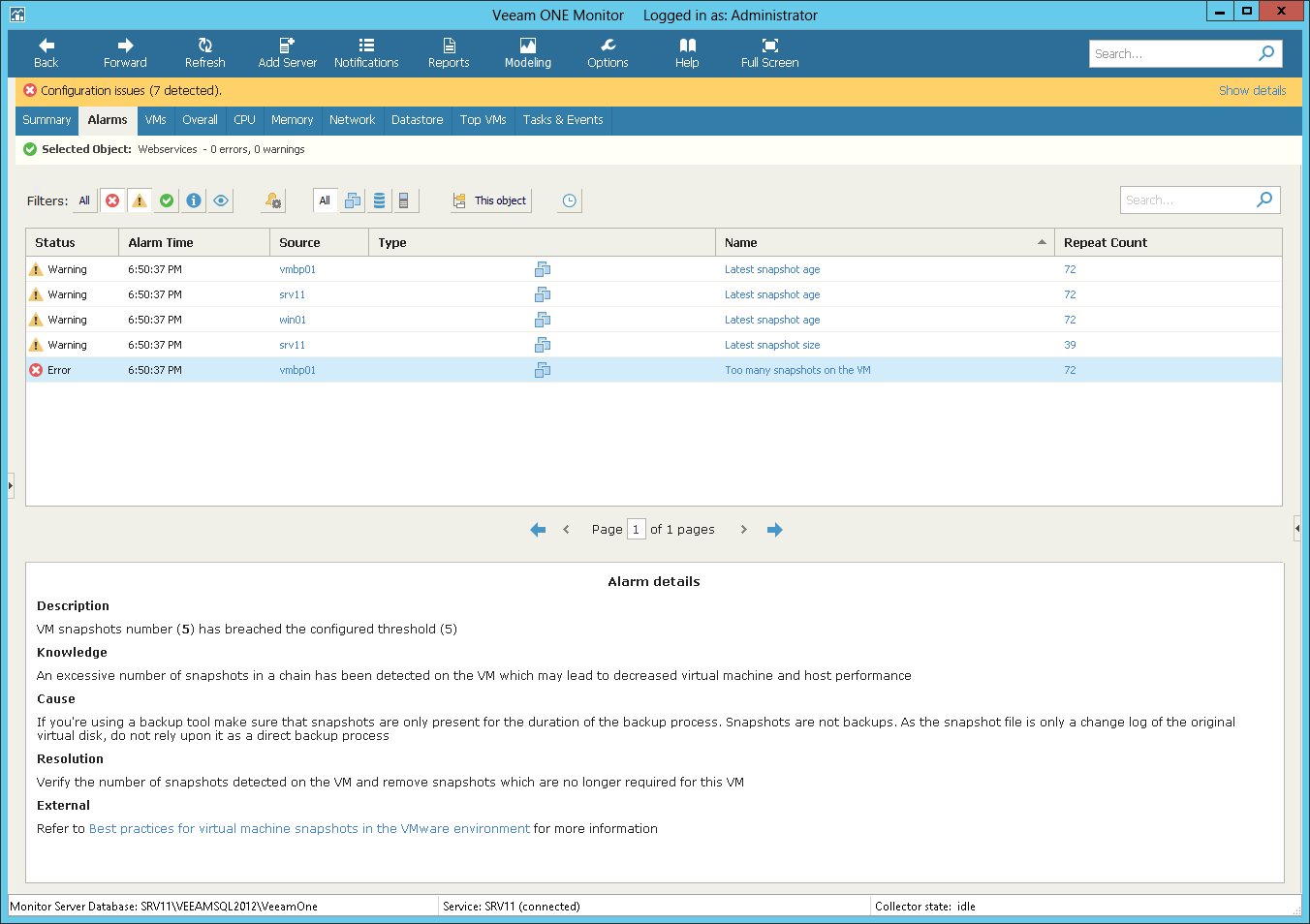The height and width of the screenshot is (924, 1310).
Task: Sort by the Source column header
Action: (319, 242)
